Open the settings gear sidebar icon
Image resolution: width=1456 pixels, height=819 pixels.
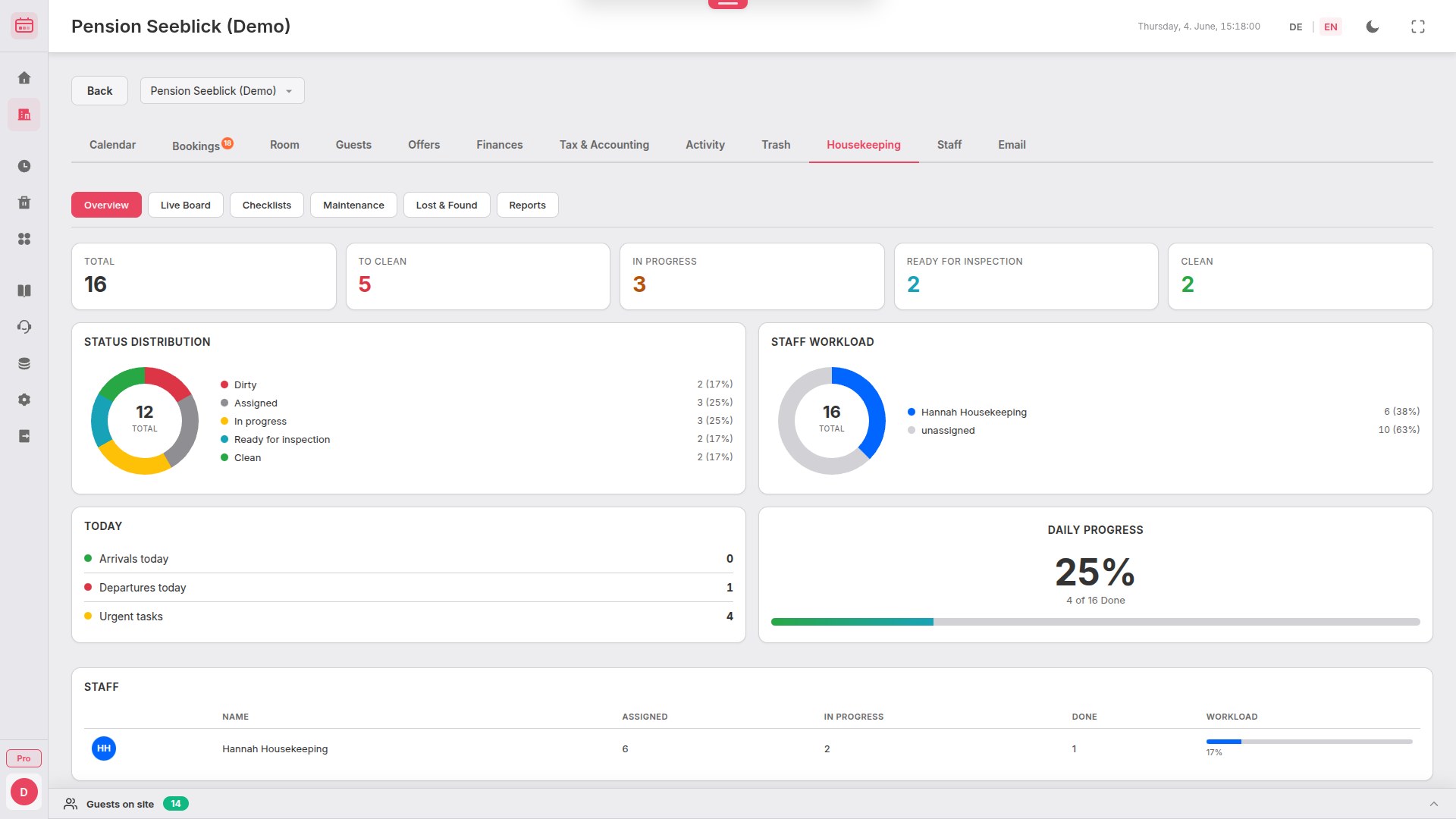[x=24, y=400]
